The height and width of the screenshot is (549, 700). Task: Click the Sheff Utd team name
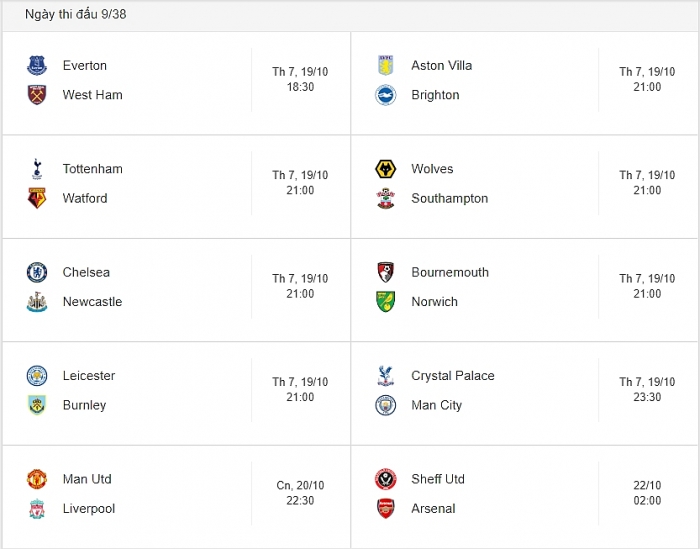pyautogui.click(x=438, y=479)
